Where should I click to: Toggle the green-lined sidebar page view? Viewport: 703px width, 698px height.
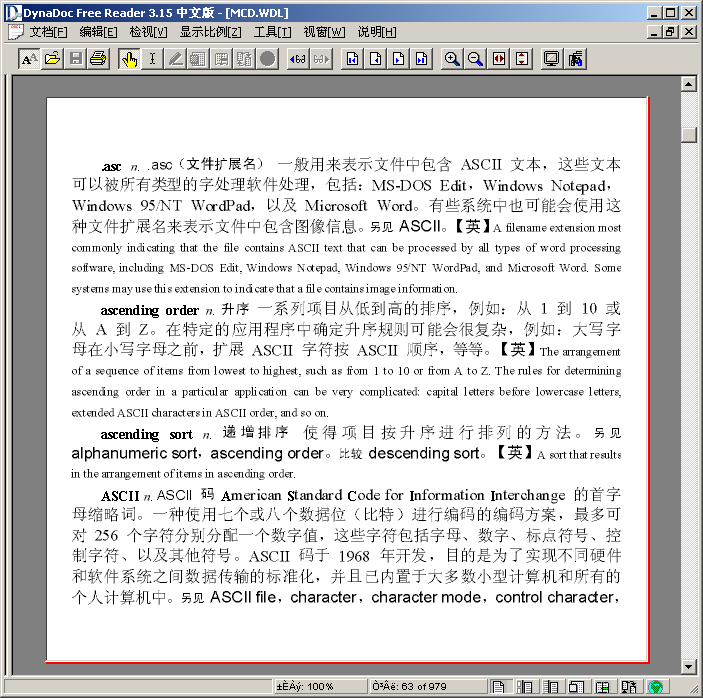point(550,686)
